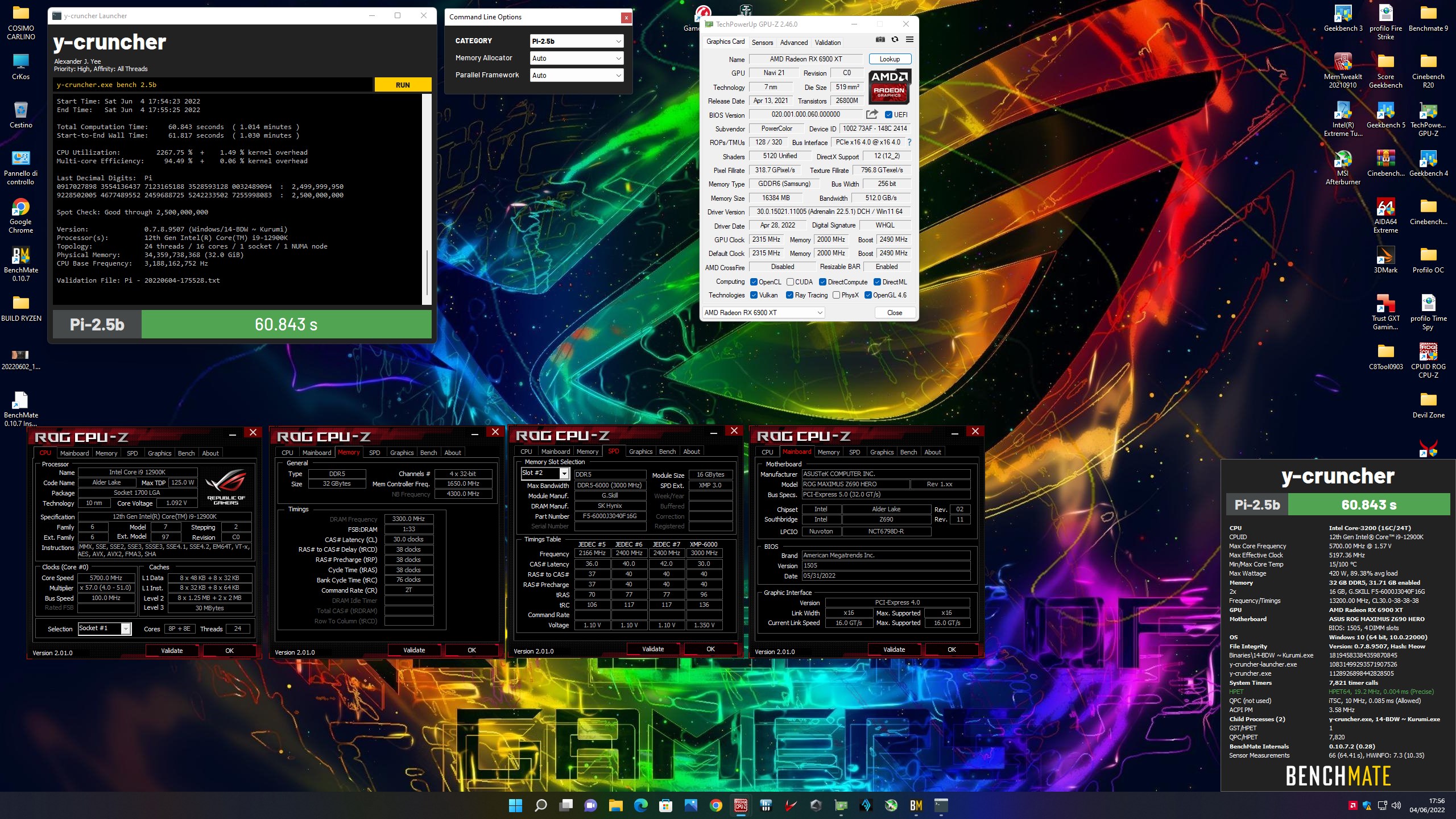Open the AIDA64 Extreme desktop icon
The height and width of the screenshot is (819, 1456).
1385,216
